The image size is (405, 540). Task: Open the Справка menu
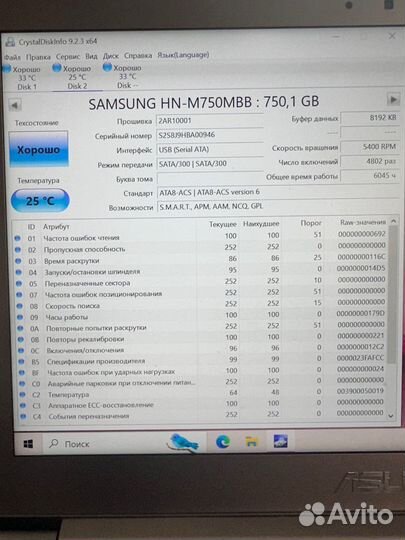[x=138, y=55]
